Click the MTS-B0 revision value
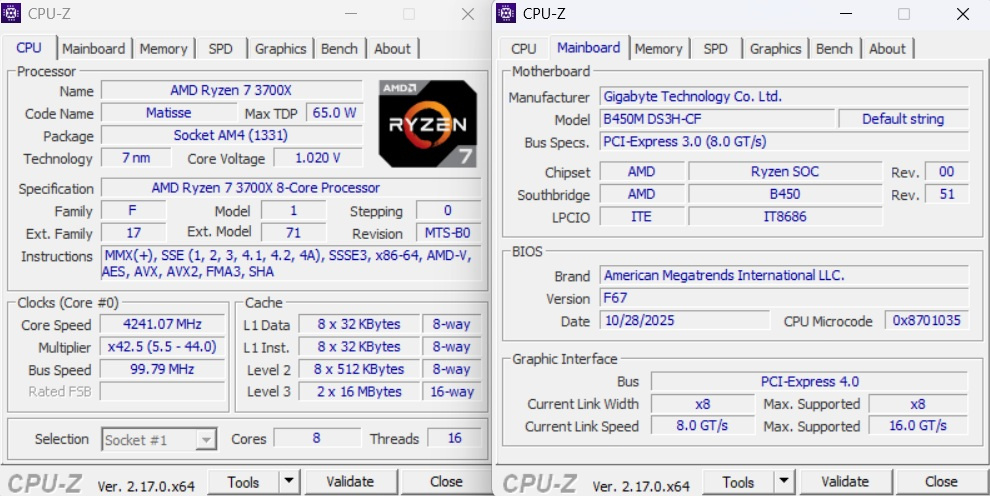Viewport: 990px width, 496px height. pyautogui.click(x=448, y=233)
